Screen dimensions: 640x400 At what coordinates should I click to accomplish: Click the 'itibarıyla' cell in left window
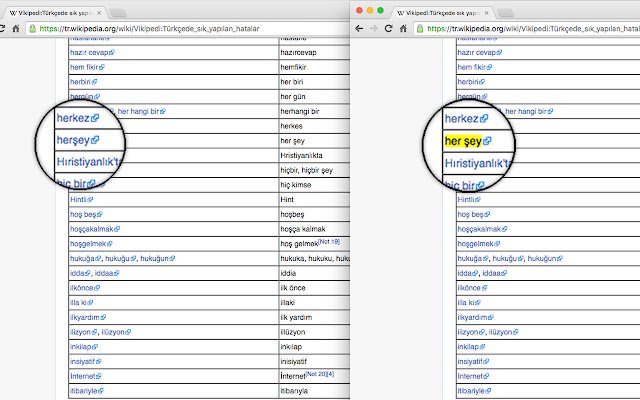pos(294,391)
